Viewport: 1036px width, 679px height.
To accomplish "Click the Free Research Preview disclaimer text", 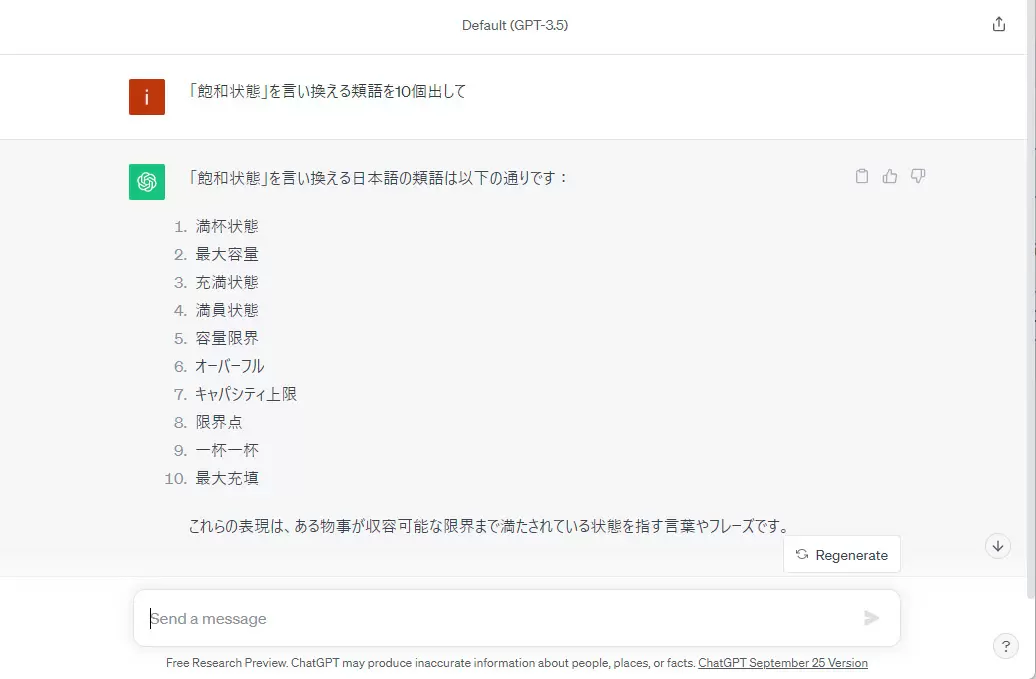I will (430, 662).
